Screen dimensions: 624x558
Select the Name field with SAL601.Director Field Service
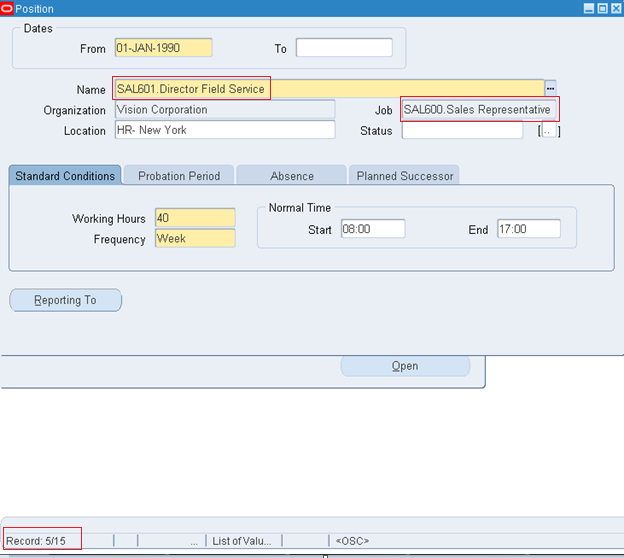(328, 89)
